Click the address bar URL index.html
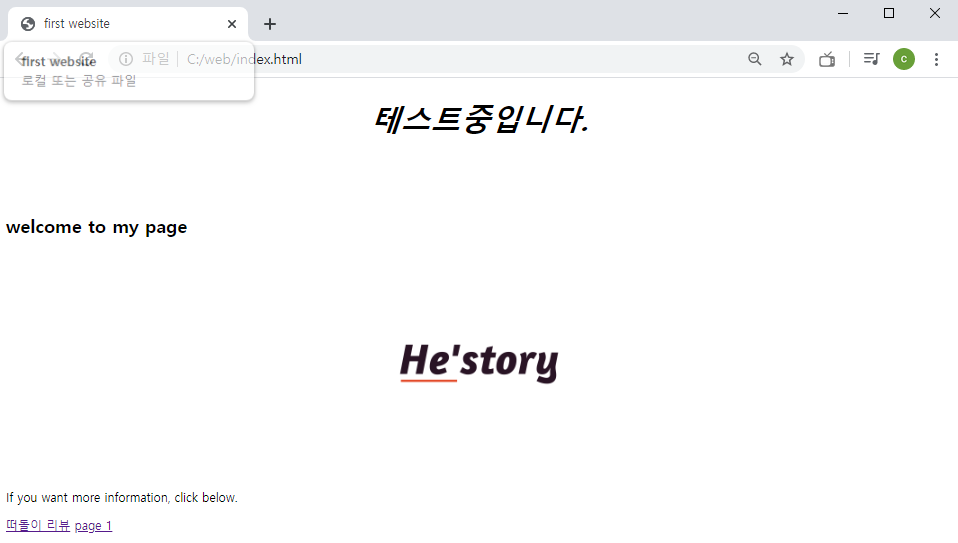Viewport: 958px width, 543px height. (244, 59)
